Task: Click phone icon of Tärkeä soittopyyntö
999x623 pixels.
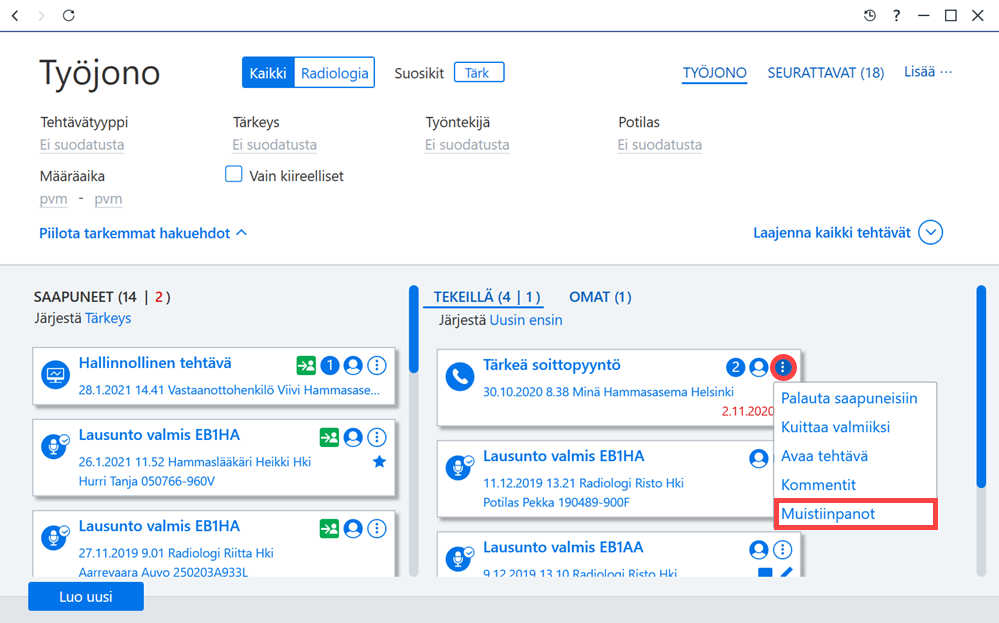Action: tap(460, 376)
